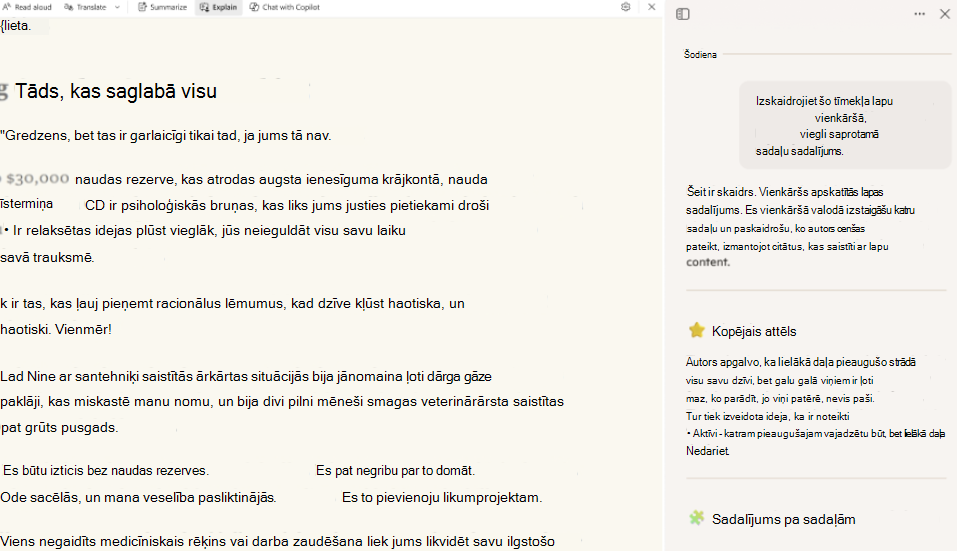Click the Translate button
Image resolution: width=957 pixels, height=551 pixels.
coord(85,7)
